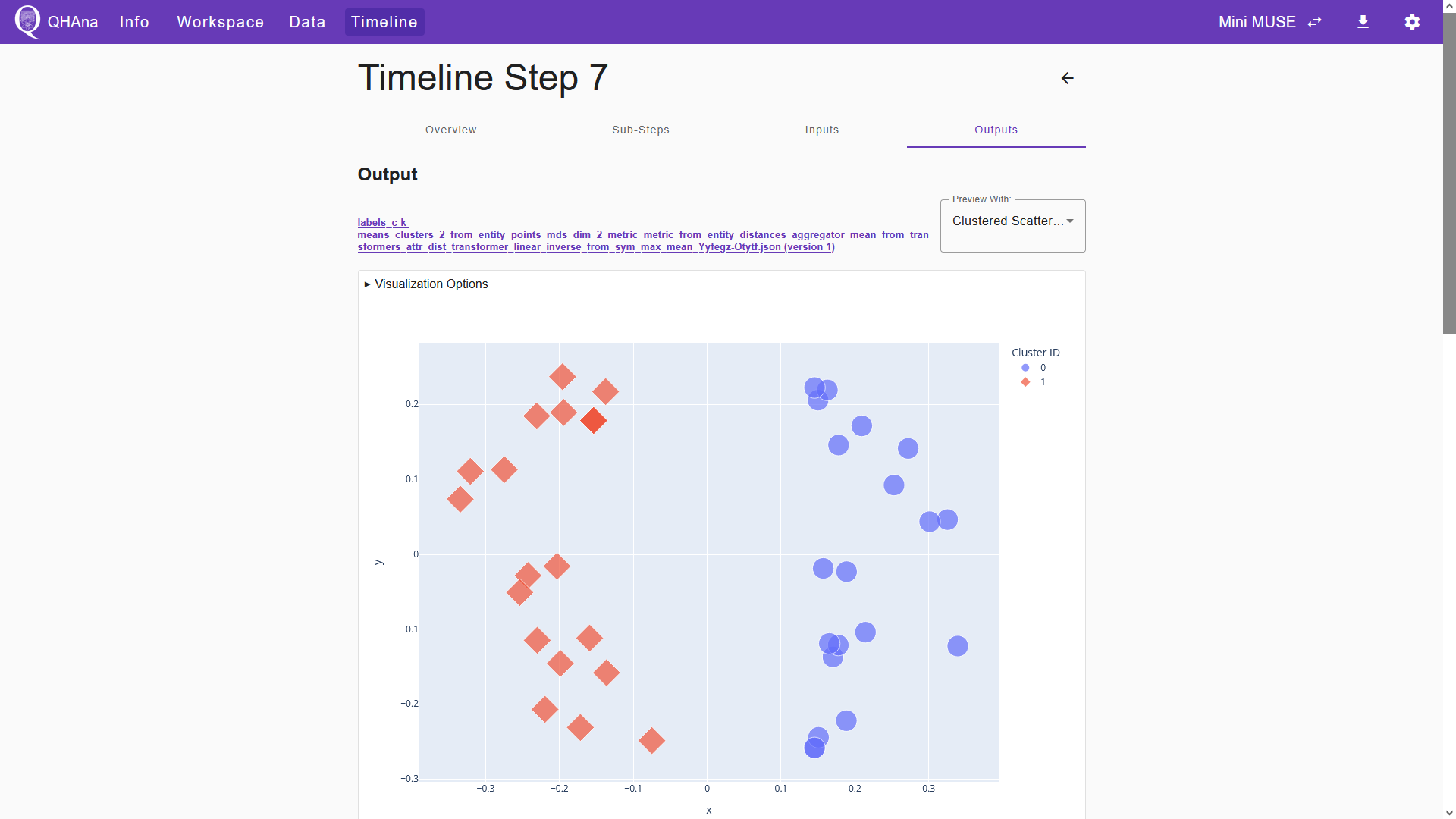Open the settings gear icon
This screenshot has height=819, width=1456.
coord(1412,22)
